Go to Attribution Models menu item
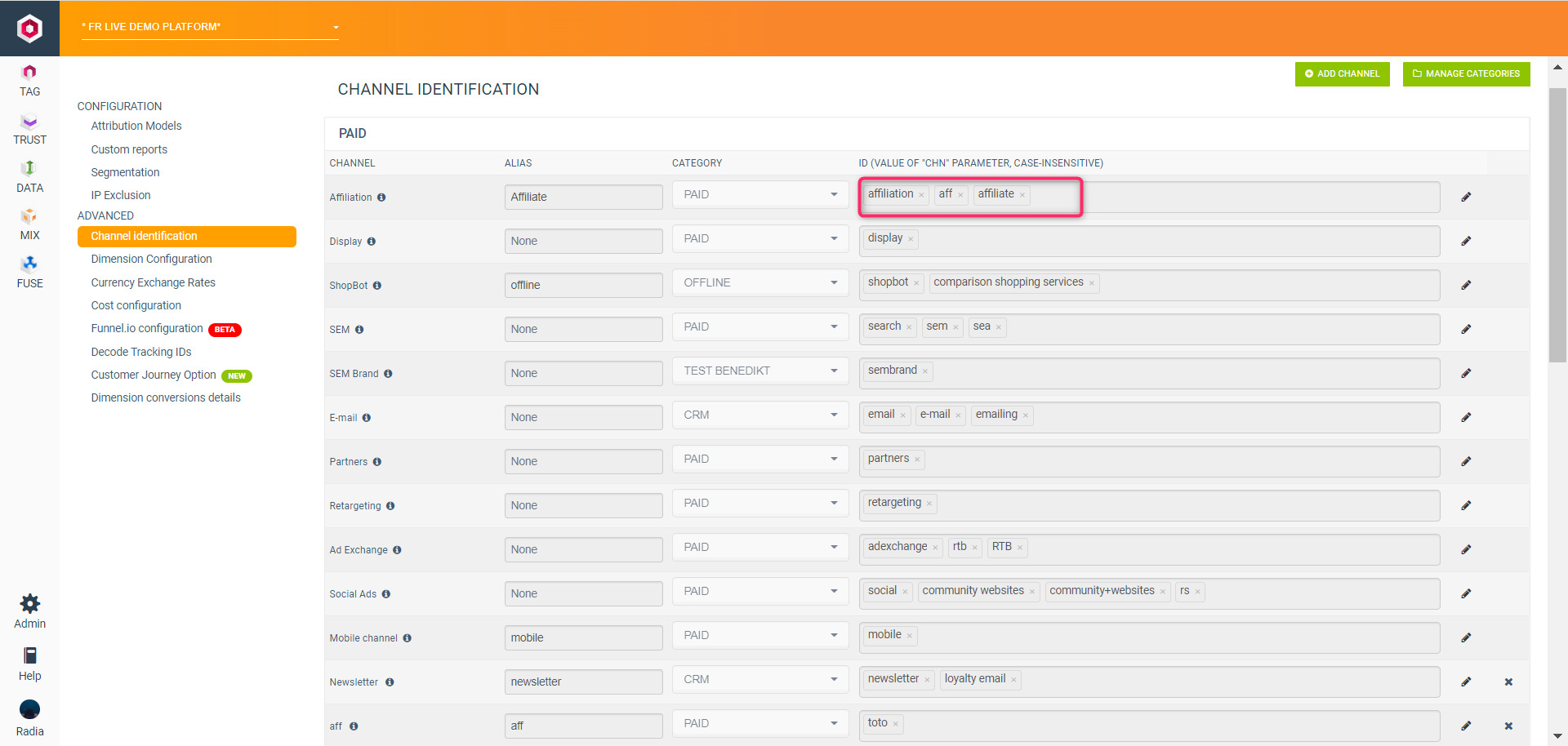Screen dimensions: 1568x746 tap(136, 126)
